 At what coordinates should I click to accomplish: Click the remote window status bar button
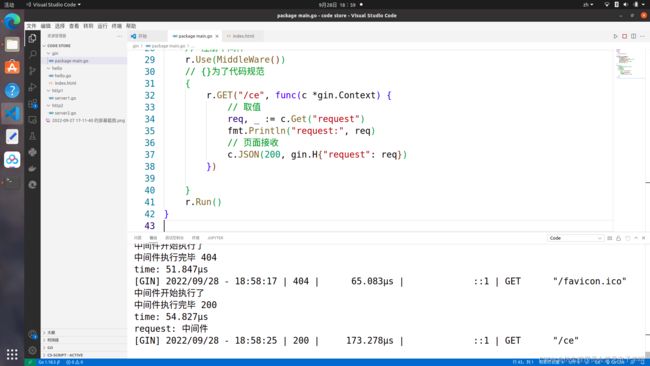pyautogui.click(x=29, y=362)
